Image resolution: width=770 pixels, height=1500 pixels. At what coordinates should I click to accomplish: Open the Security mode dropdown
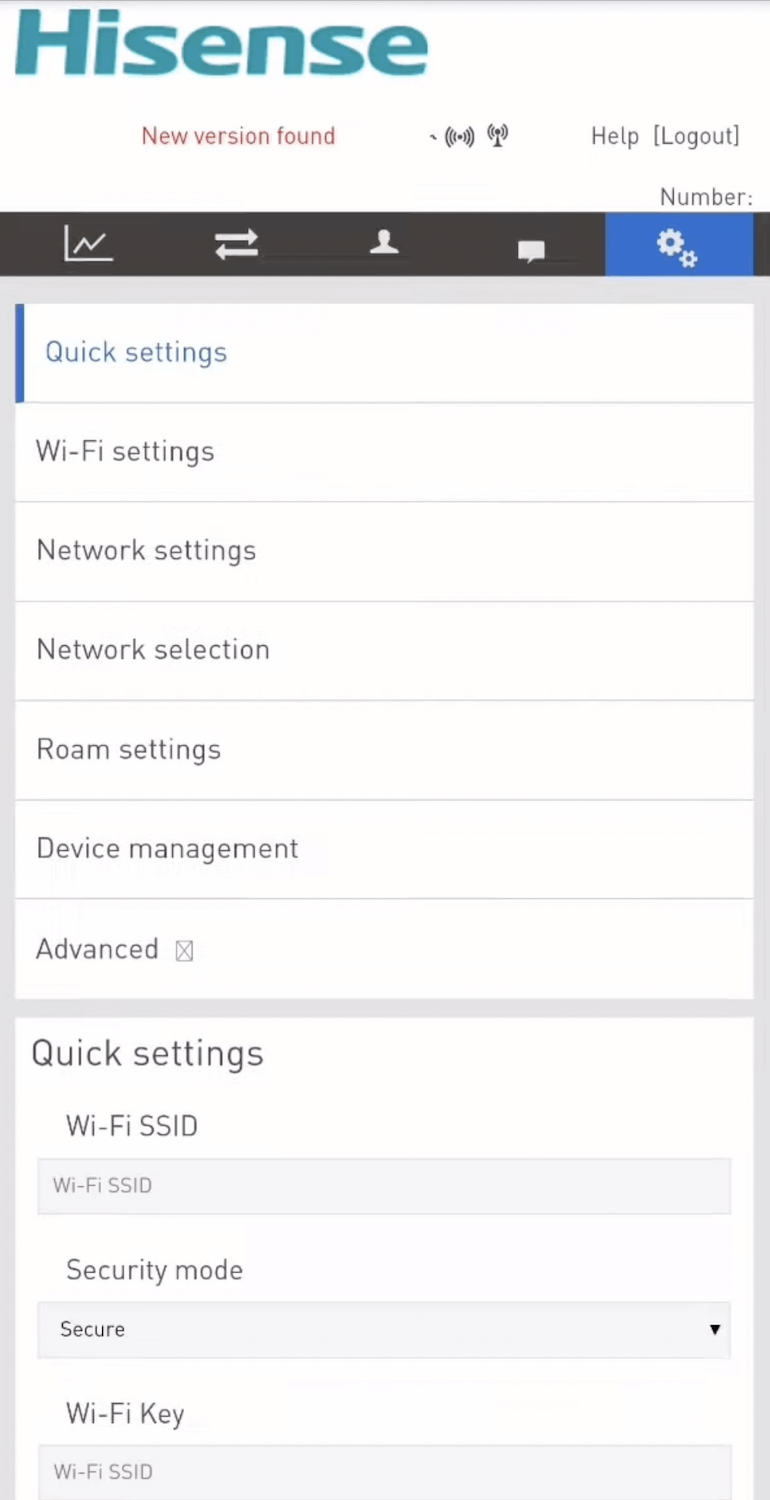(x=384, y=1329)
